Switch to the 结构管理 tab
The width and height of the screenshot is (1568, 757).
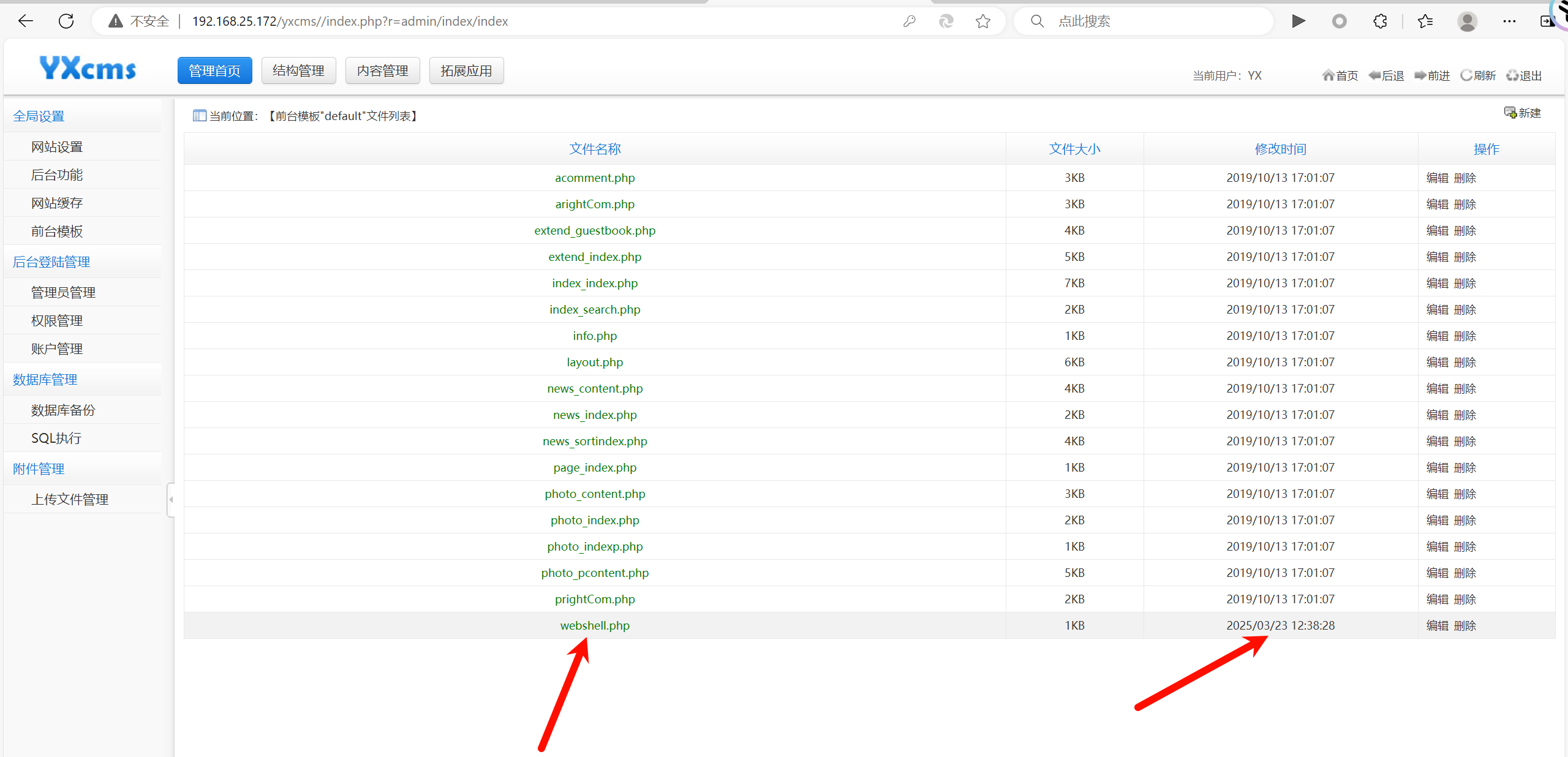coord(298,71)
